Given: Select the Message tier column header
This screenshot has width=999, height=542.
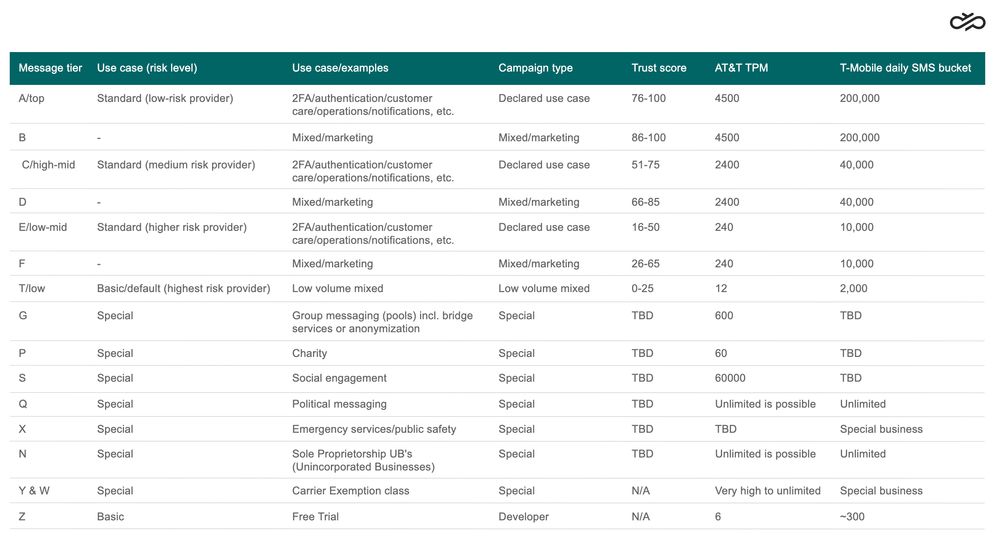Looking at the screenshot, I should [50, 68].
